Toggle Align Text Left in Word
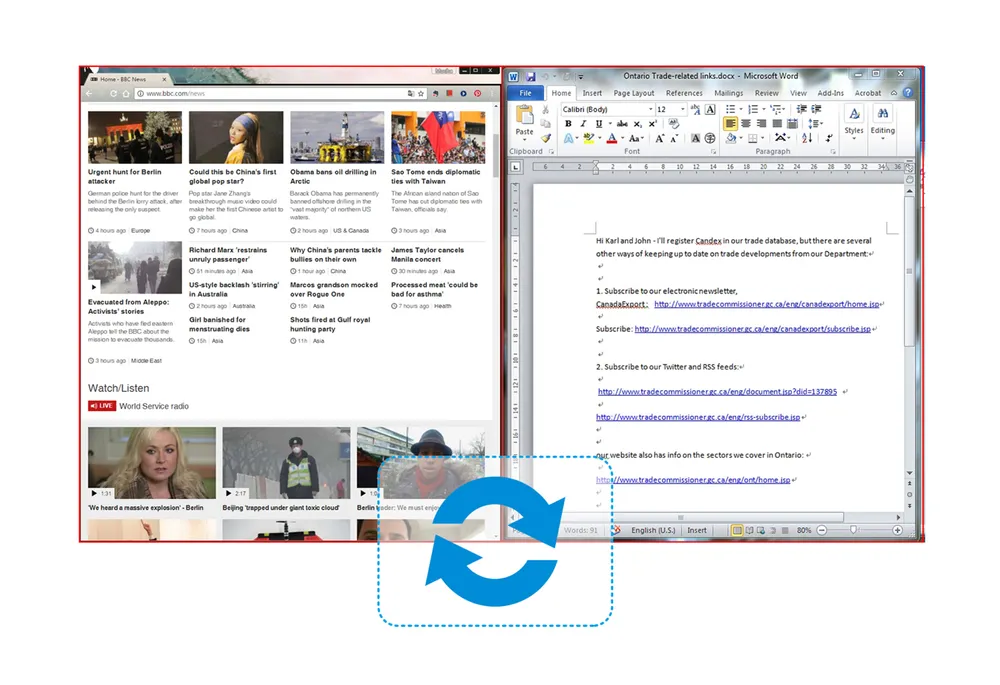This screenshot has height=685, width=1000. (x=730, y=124)
